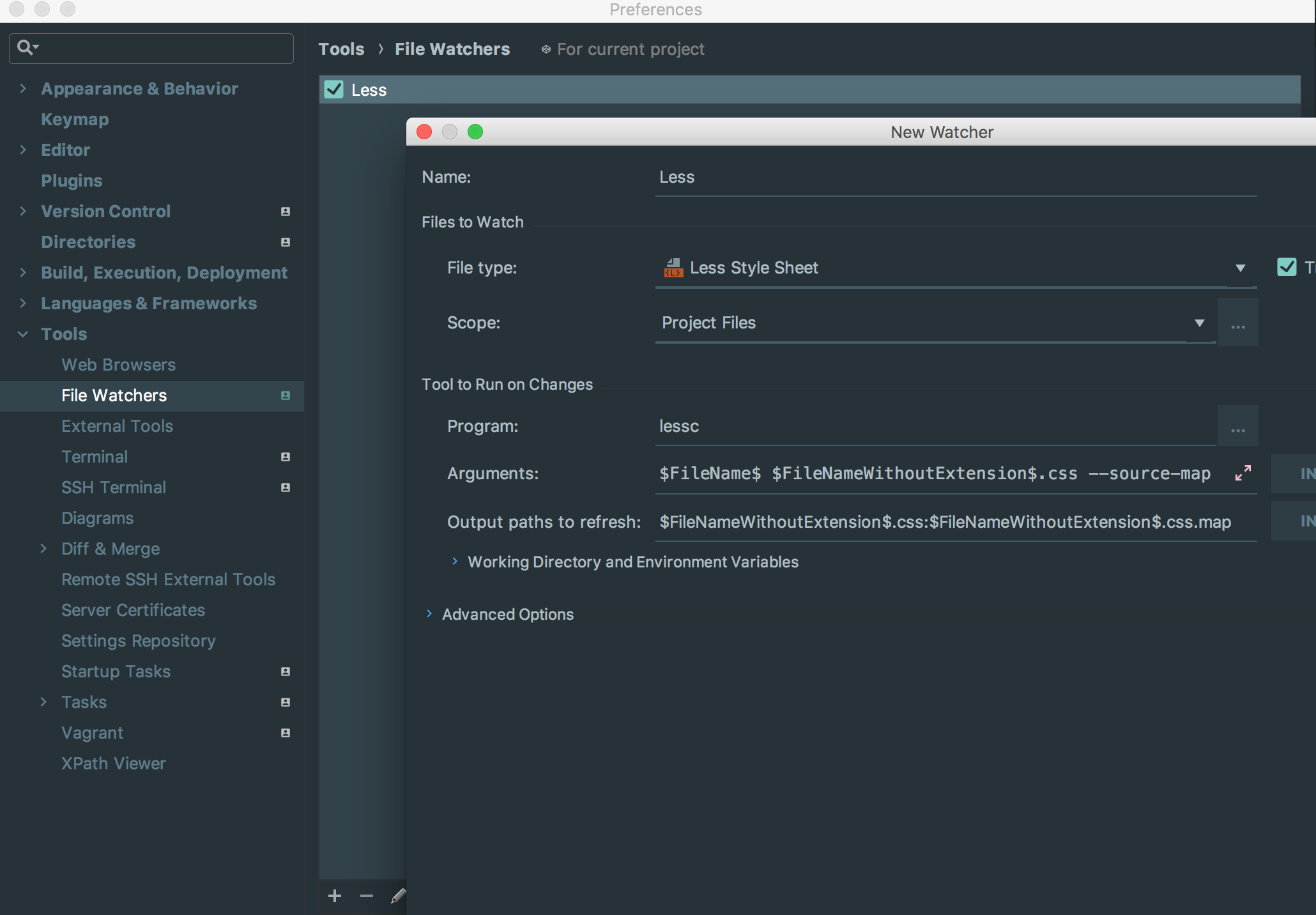Remove selected watcher using minus icon
1316x915 pixels.
(366, 896)
